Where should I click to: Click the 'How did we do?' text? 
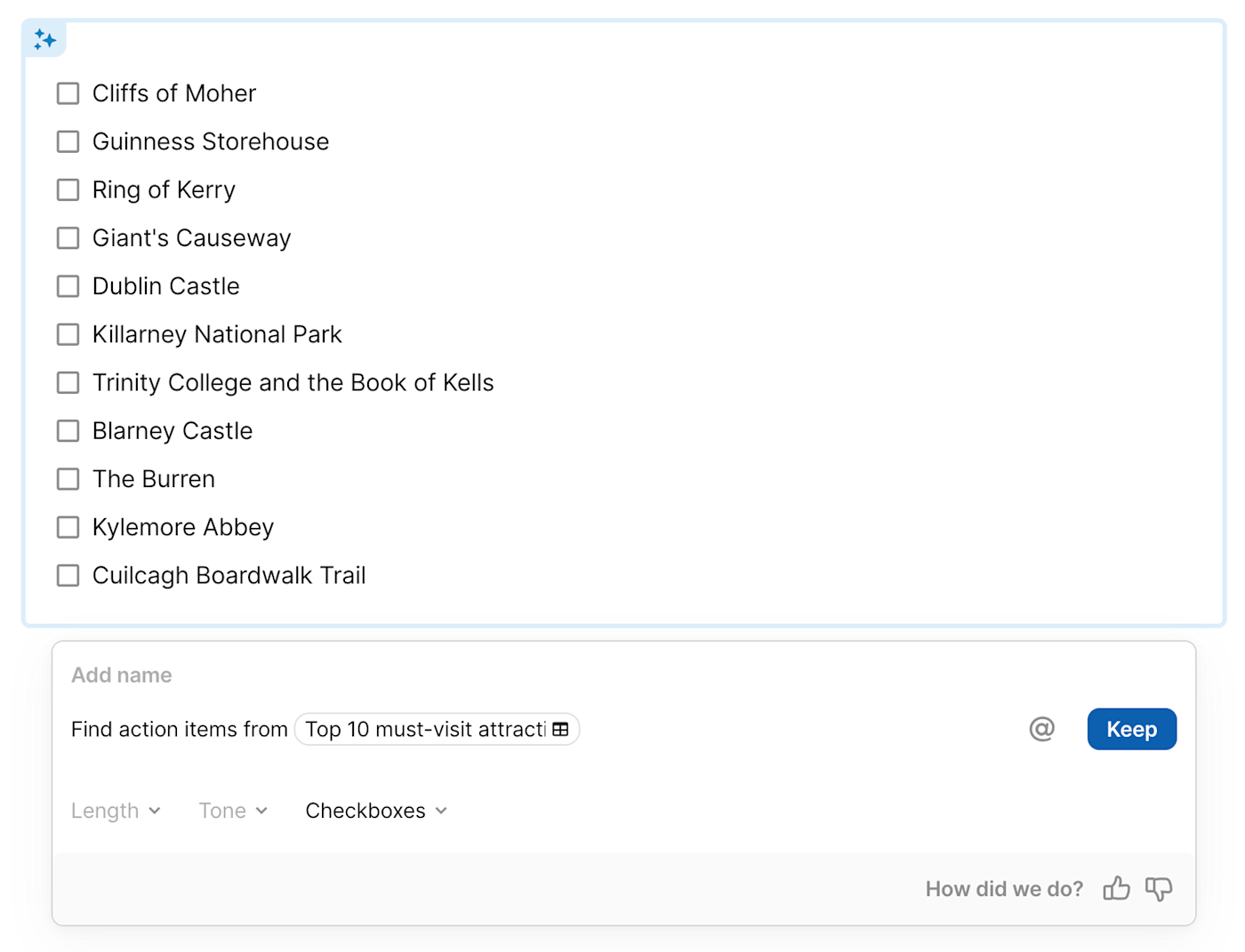pos(1004,889)
